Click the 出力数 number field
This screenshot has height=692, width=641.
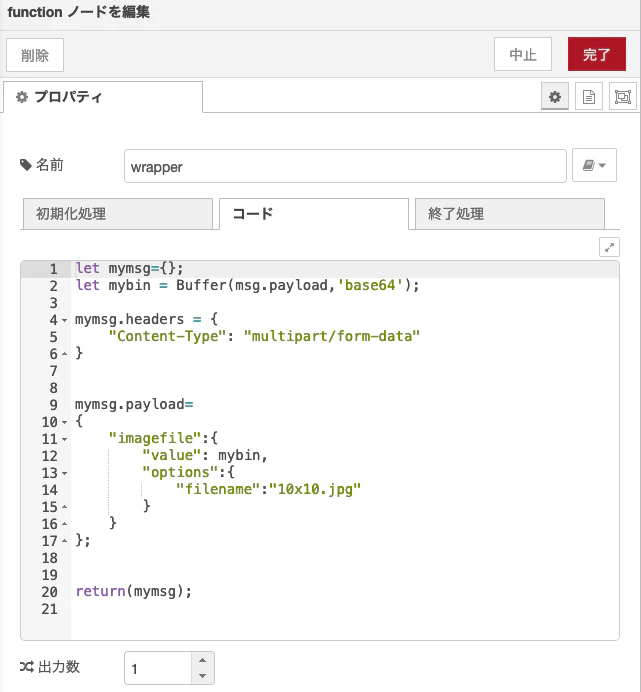[x=158, y=668]
